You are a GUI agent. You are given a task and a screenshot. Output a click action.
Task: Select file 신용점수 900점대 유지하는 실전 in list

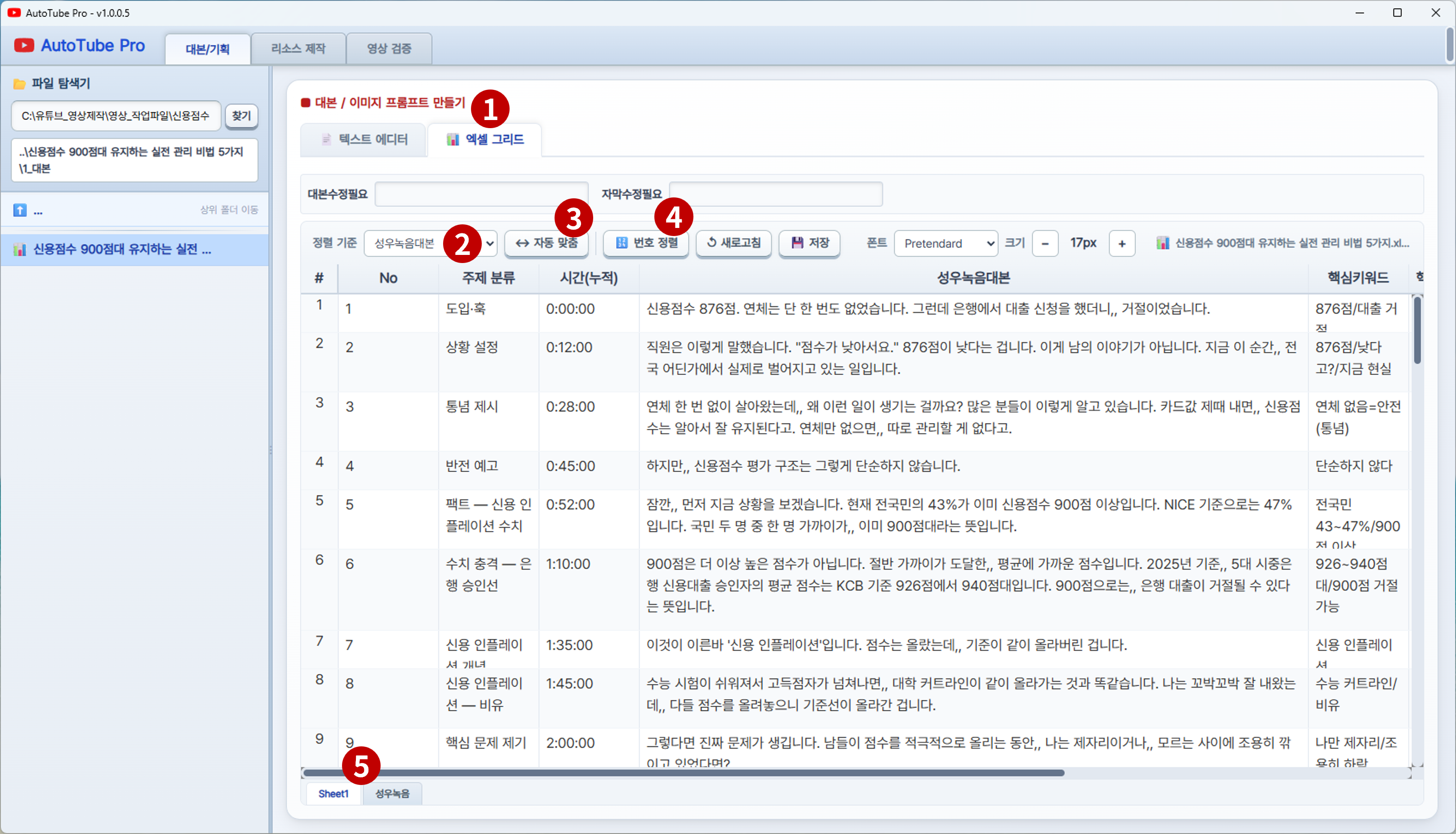(134, 249)
